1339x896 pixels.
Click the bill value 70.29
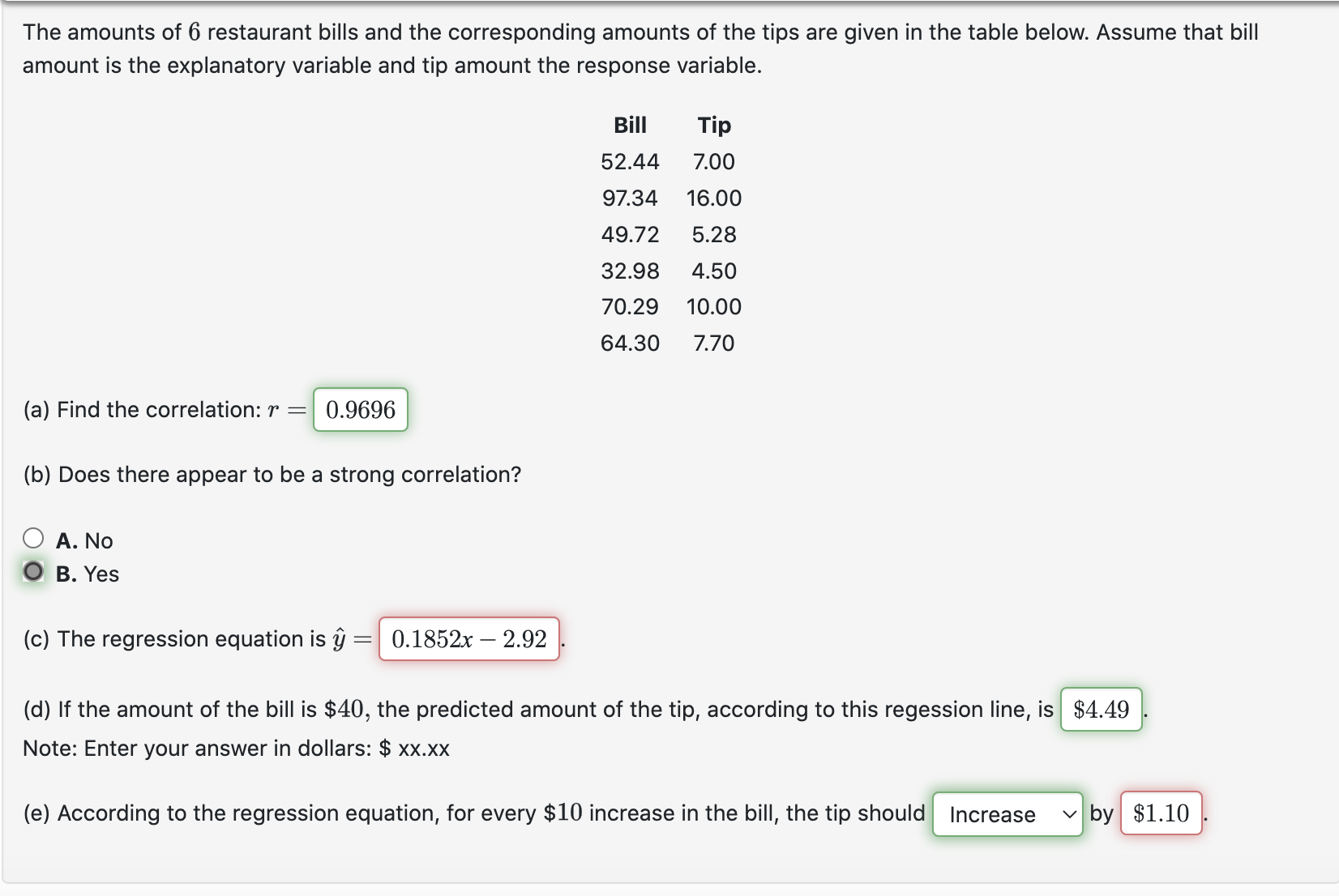coord(630,306)
